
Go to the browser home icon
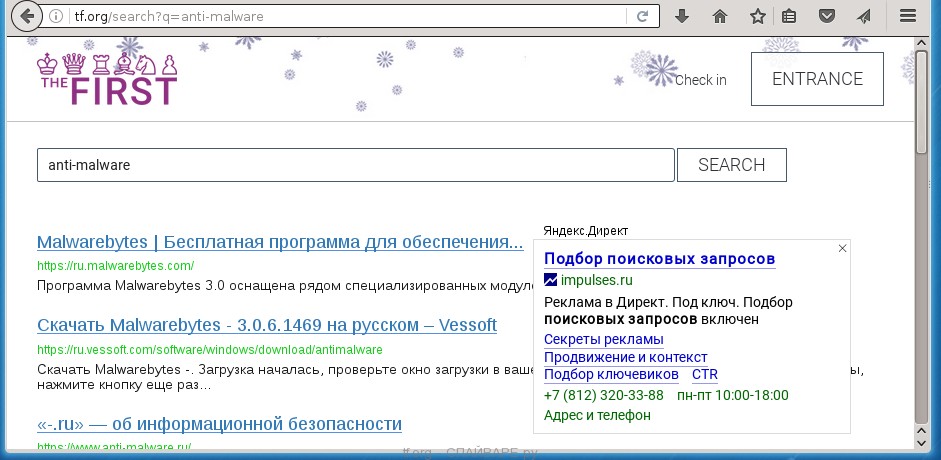tap(720, 16)
